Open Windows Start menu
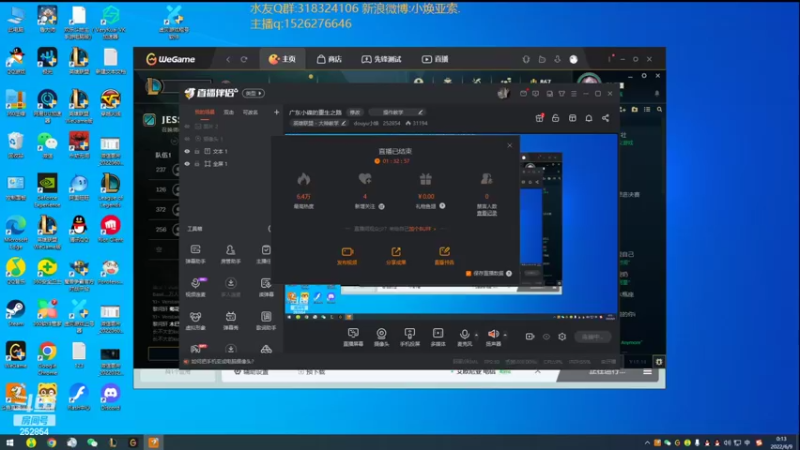 point(9,442)
